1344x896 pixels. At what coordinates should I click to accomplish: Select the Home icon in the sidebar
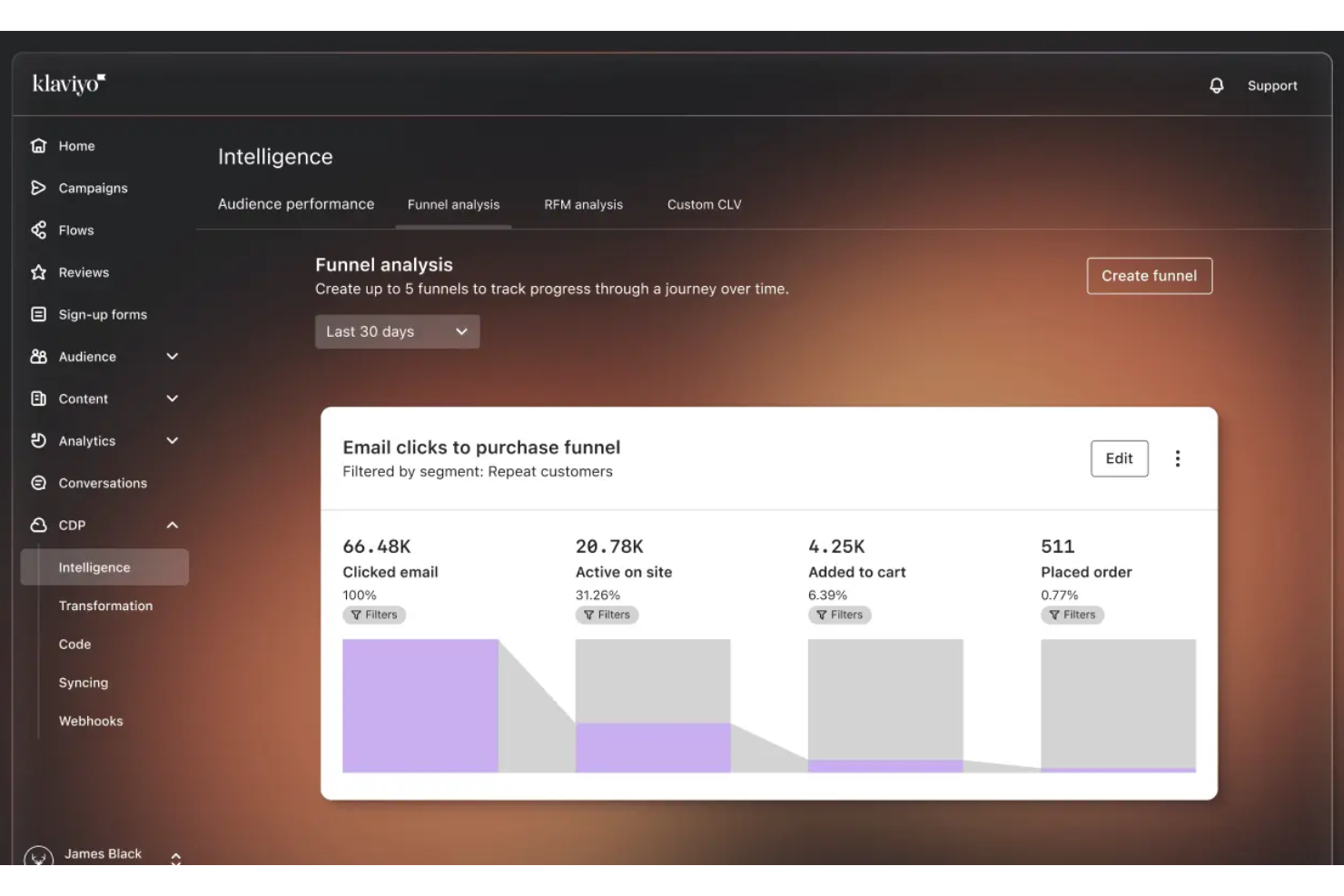tap(38, 145)
